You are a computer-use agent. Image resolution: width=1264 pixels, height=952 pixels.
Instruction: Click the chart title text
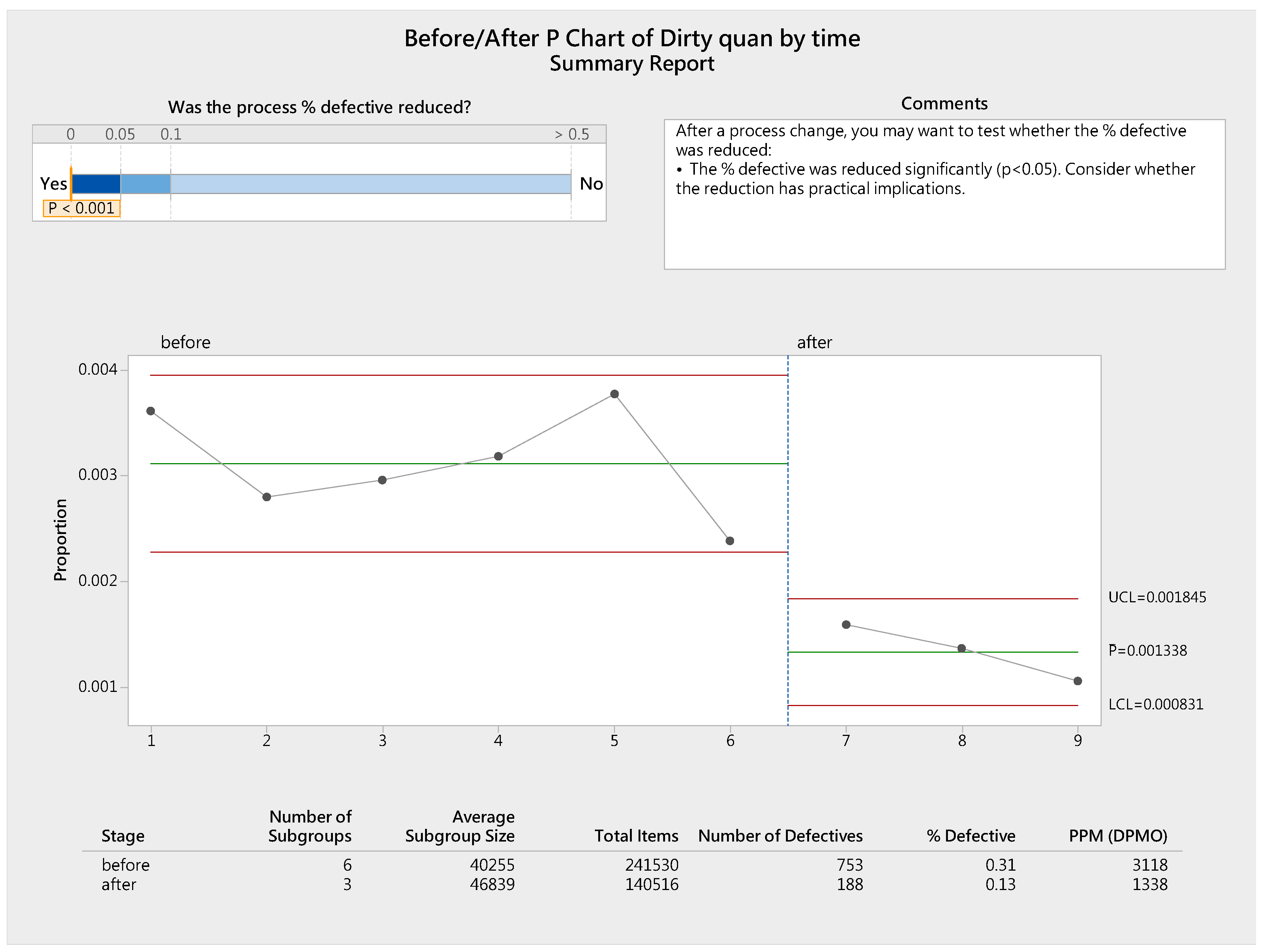click(x=632, y=39)
